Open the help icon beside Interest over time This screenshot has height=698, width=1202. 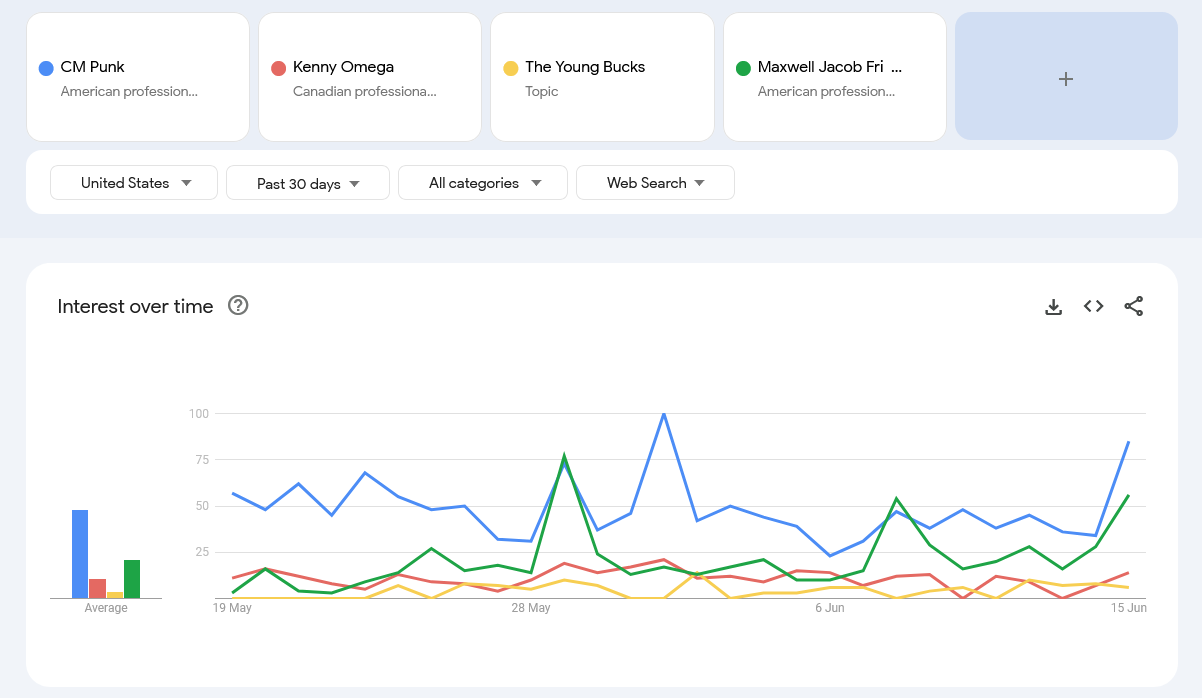coord(238,306)
